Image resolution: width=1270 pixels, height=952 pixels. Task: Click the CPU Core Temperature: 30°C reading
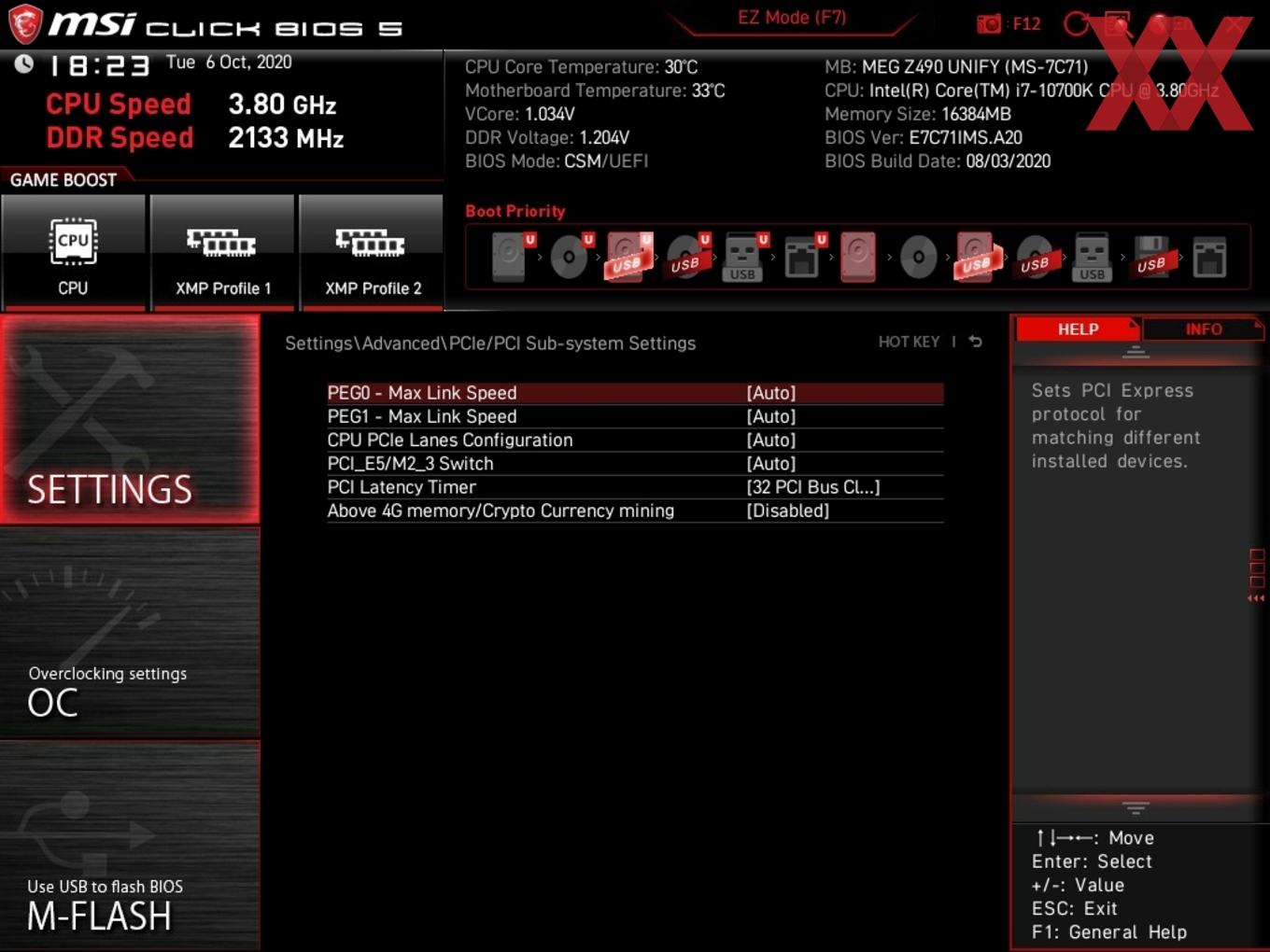coord(581,67)
